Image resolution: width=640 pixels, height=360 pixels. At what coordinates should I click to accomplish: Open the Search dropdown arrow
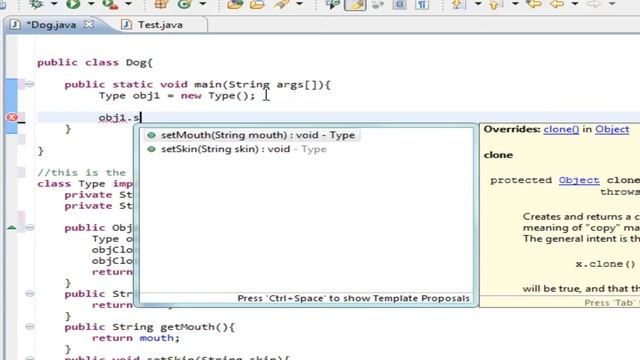(x=299, y=4)
